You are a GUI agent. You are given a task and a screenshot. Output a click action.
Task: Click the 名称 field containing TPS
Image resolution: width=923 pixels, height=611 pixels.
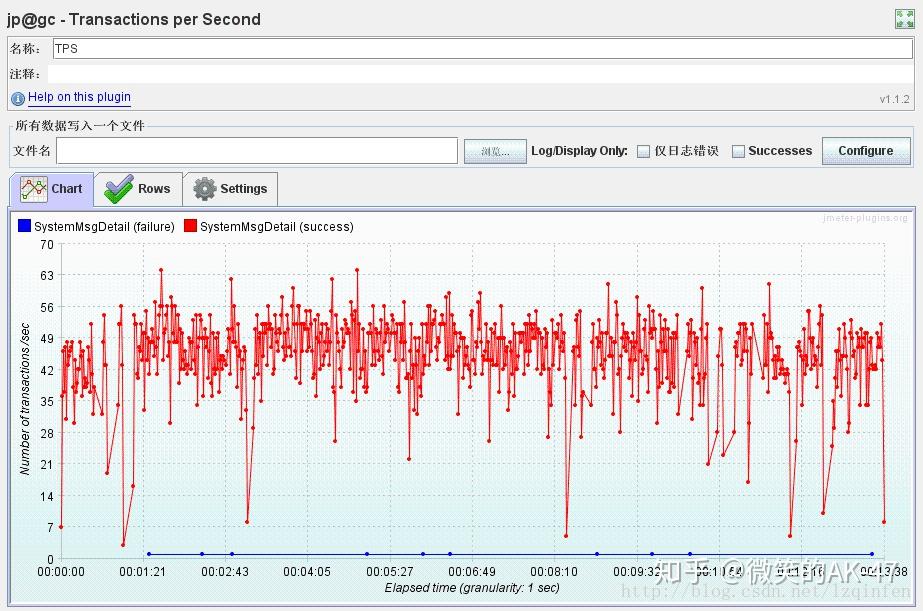483,49
